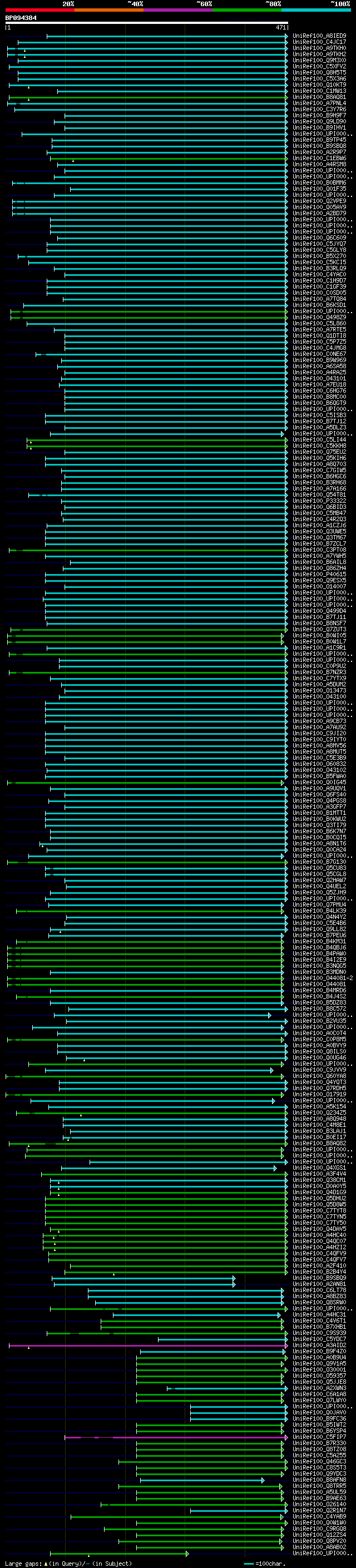Select label UniRef100_A2R9P7
Screen dimensions: 356x1568
(x=319, y=152)
